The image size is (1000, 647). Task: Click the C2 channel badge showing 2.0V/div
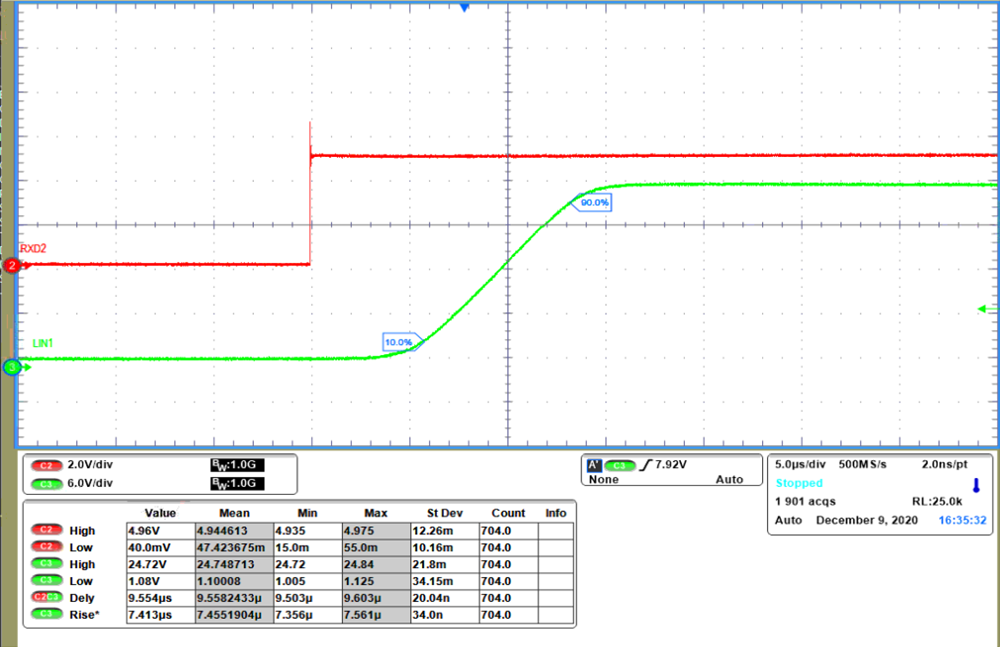tap(47, 465)
